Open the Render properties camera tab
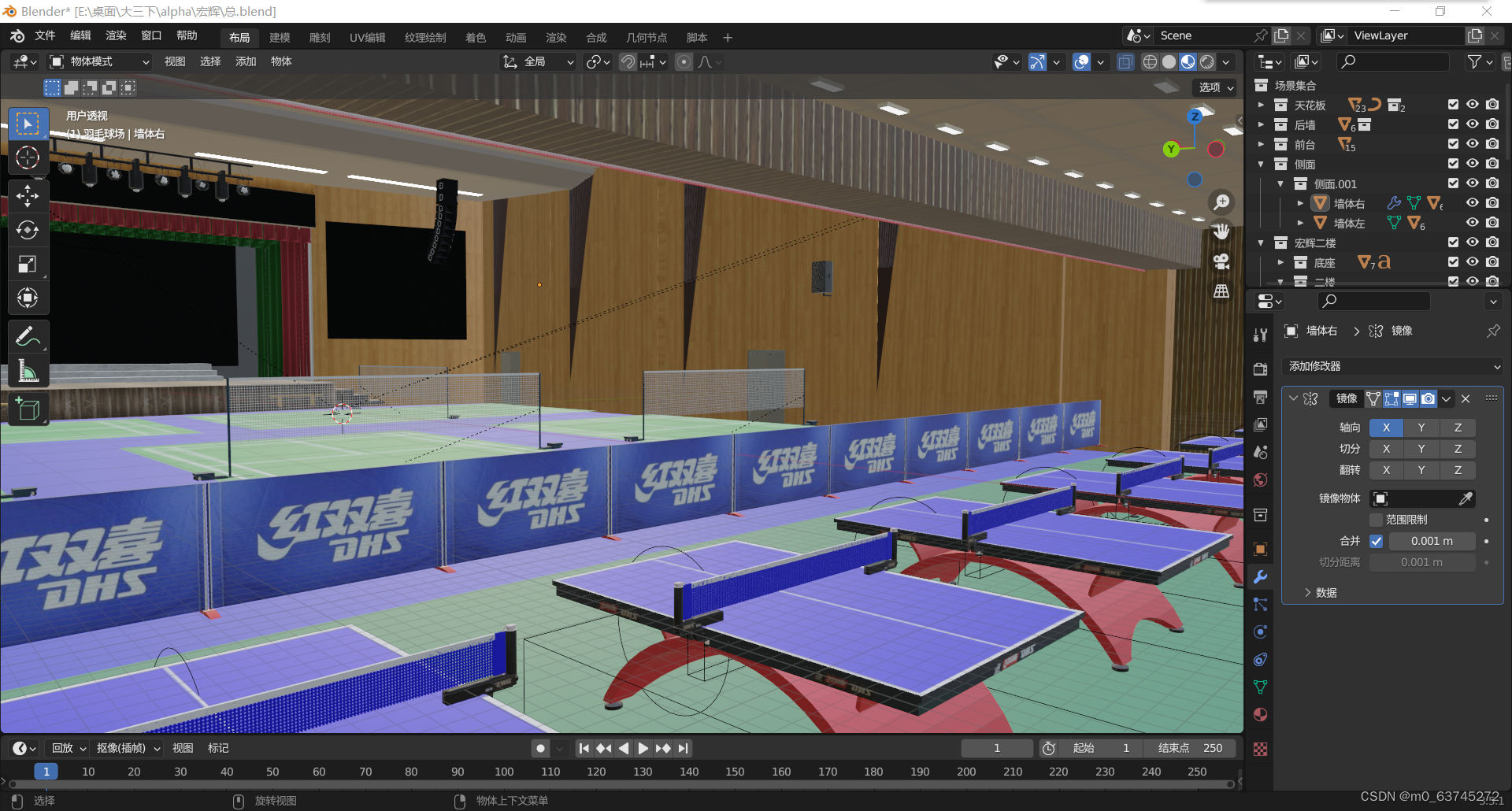This screenshot has height=811, width=1512. point(1260,369)
